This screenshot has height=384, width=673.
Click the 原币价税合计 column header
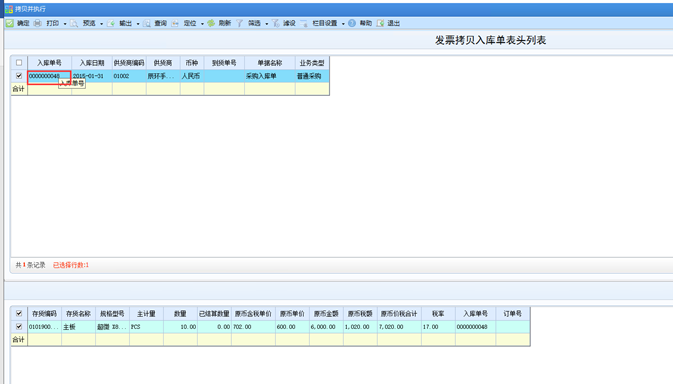pyautogui.click(x=399, y=314)
